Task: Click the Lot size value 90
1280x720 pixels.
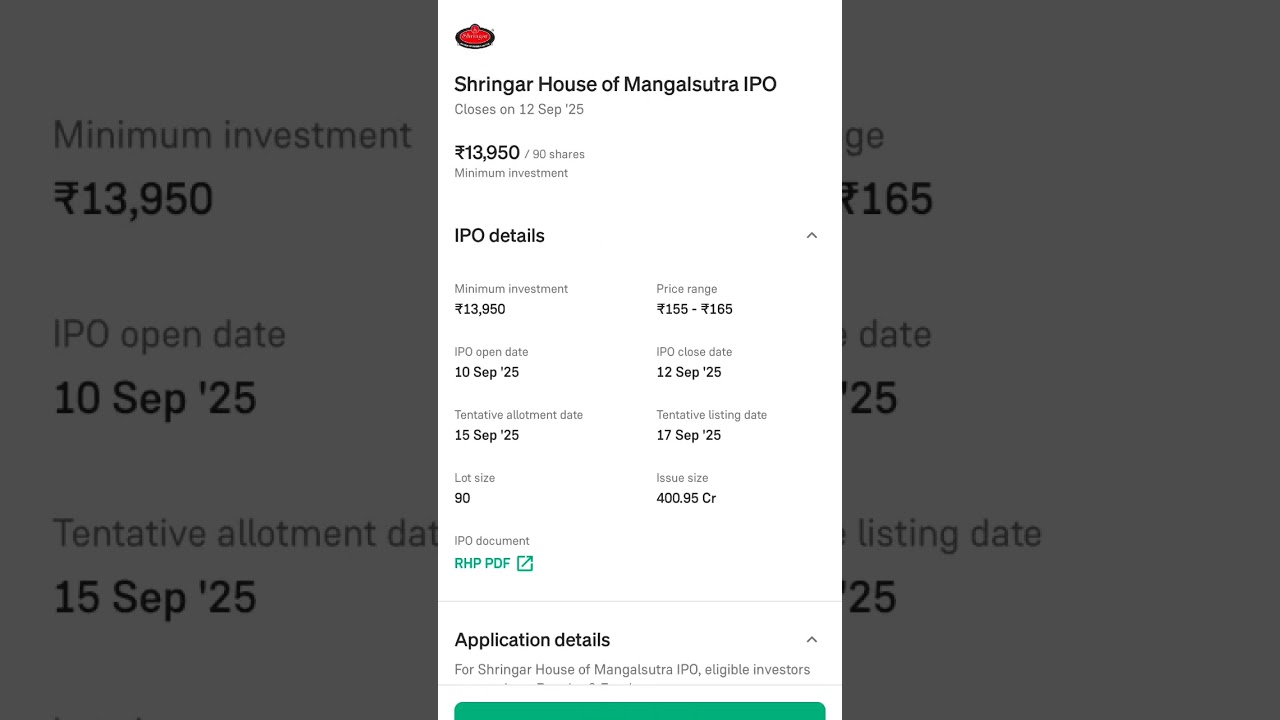Action: tap(462, 498)
